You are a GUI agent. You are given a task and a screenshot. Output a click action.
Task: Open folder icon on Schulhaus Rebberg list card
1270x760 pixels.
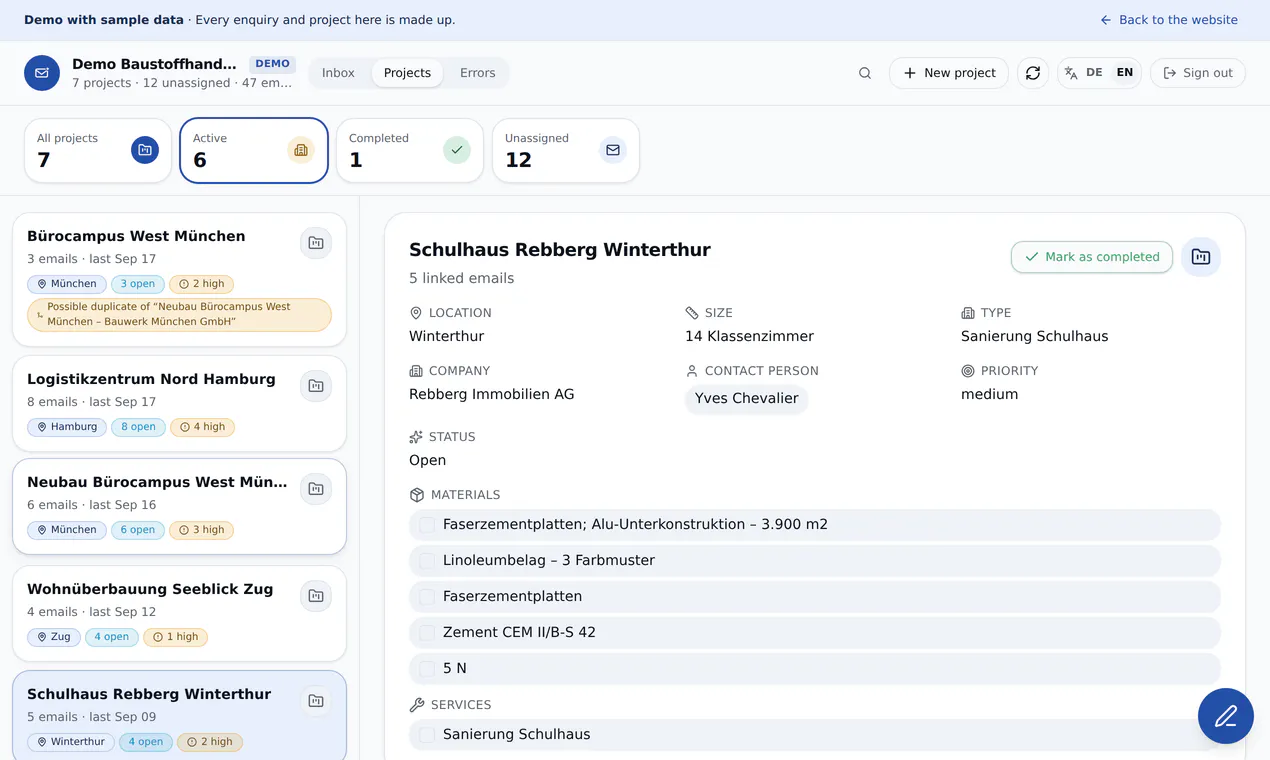click(316, 701)
